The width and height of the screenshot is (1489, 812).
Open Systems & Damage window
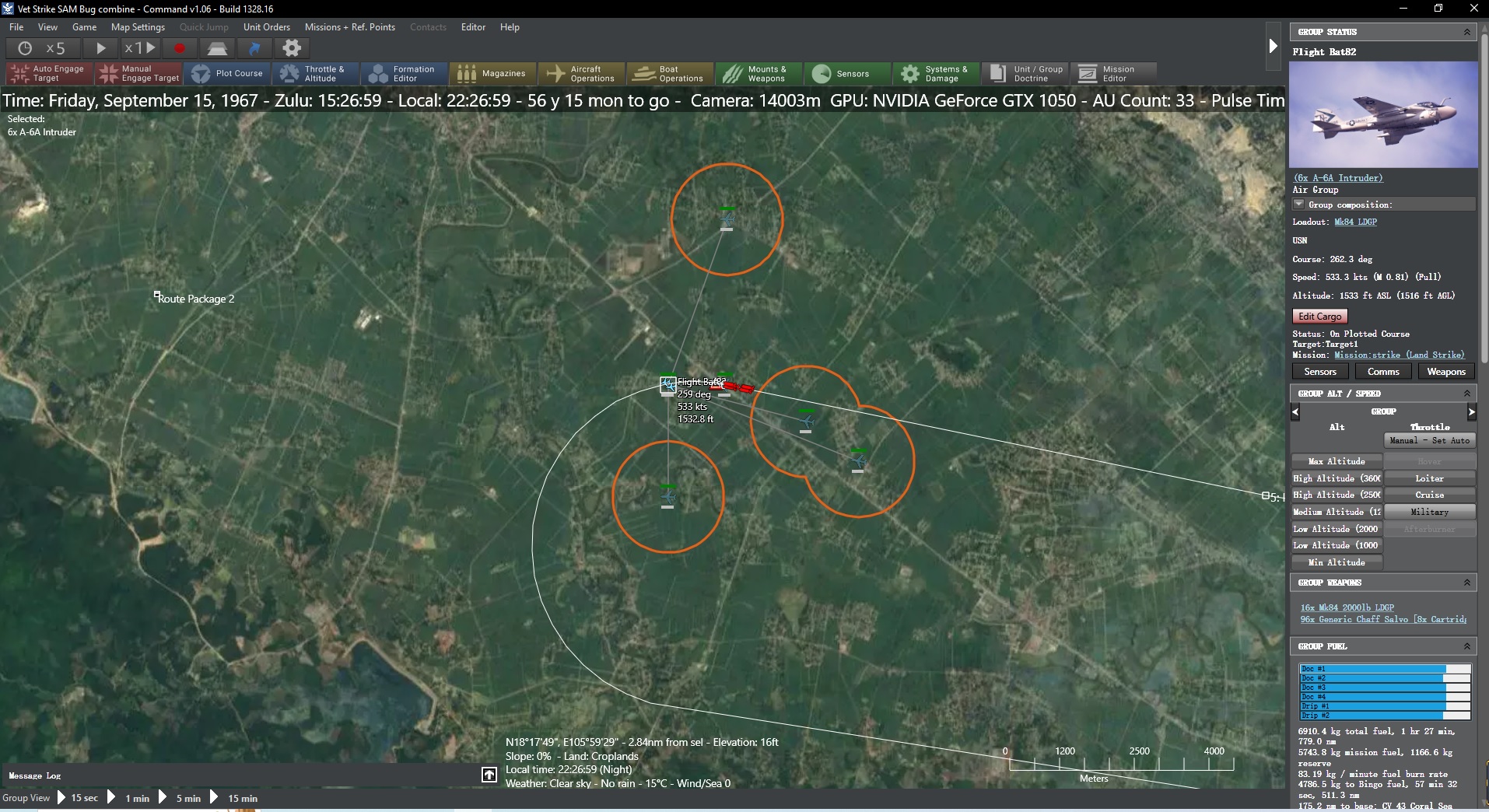pos(937,74)
